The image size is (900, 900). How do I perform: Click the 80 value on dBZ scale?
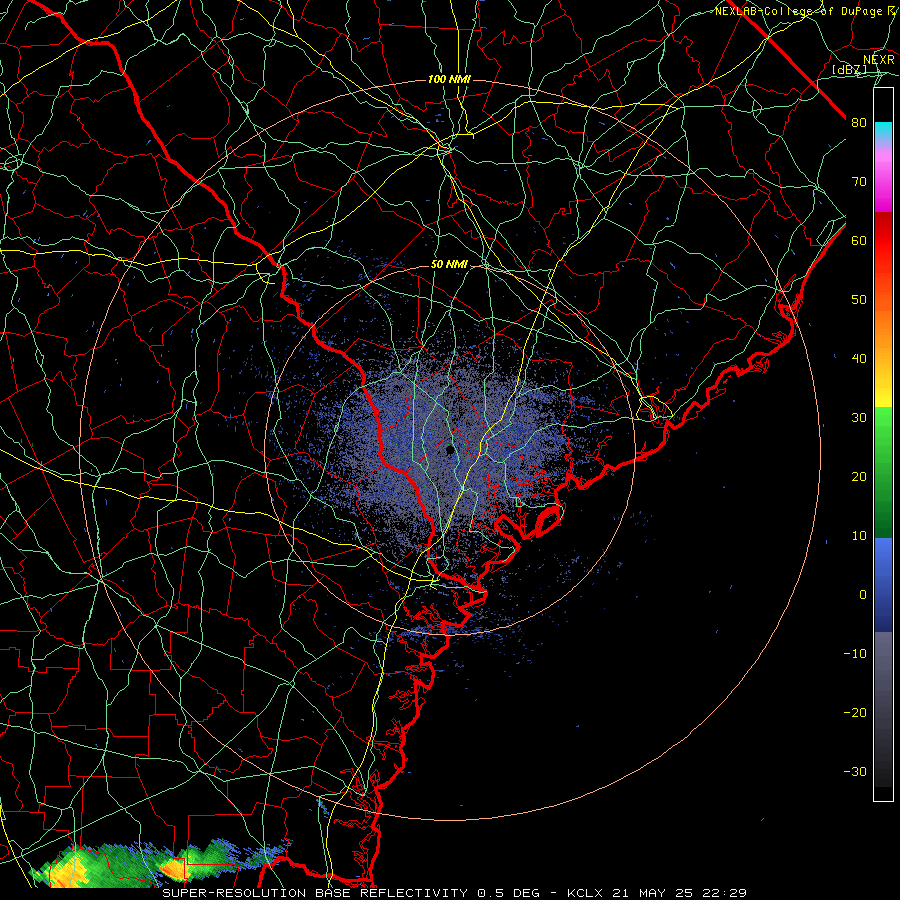point(859,123)
